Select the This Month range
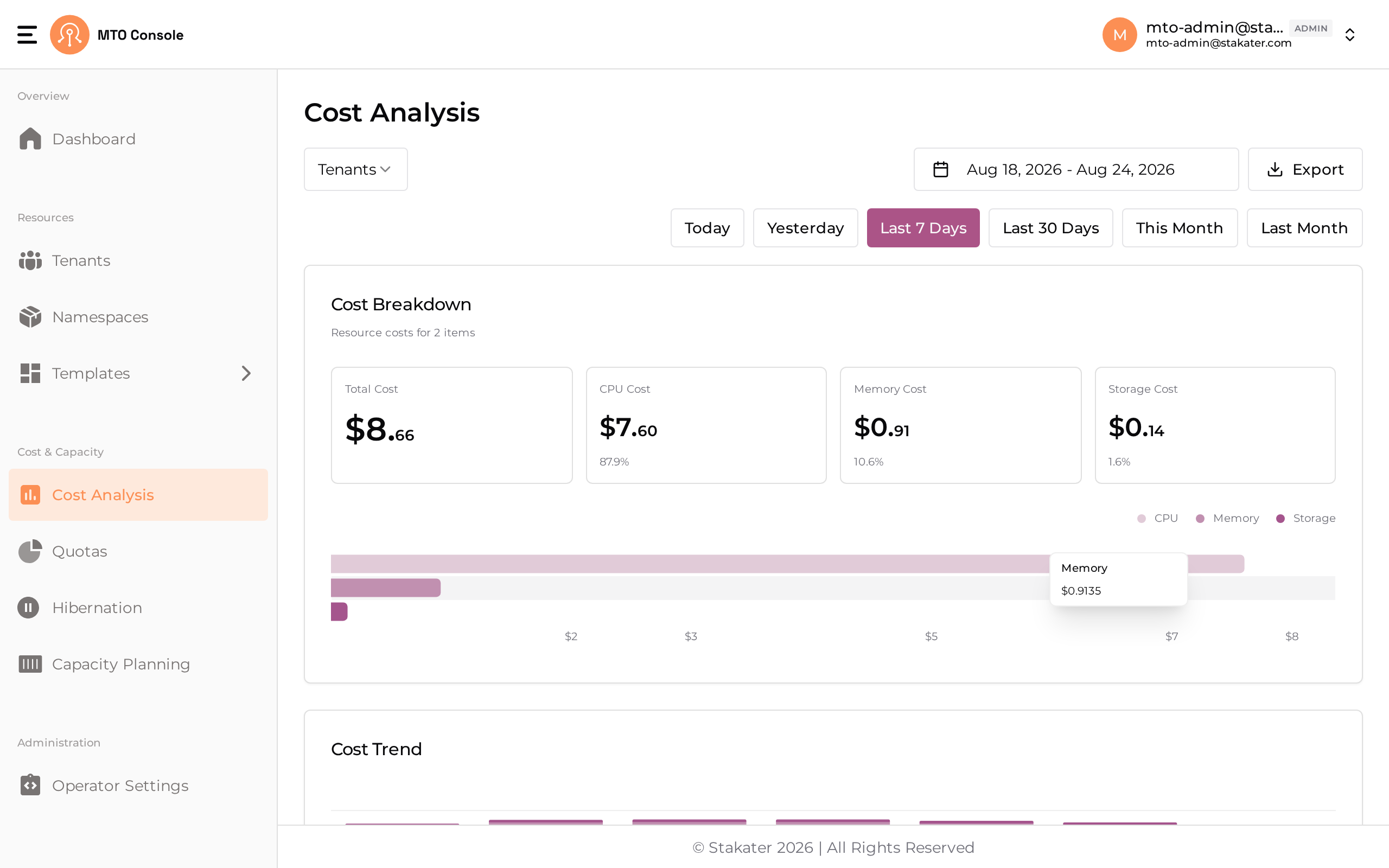 point(1180,228)
